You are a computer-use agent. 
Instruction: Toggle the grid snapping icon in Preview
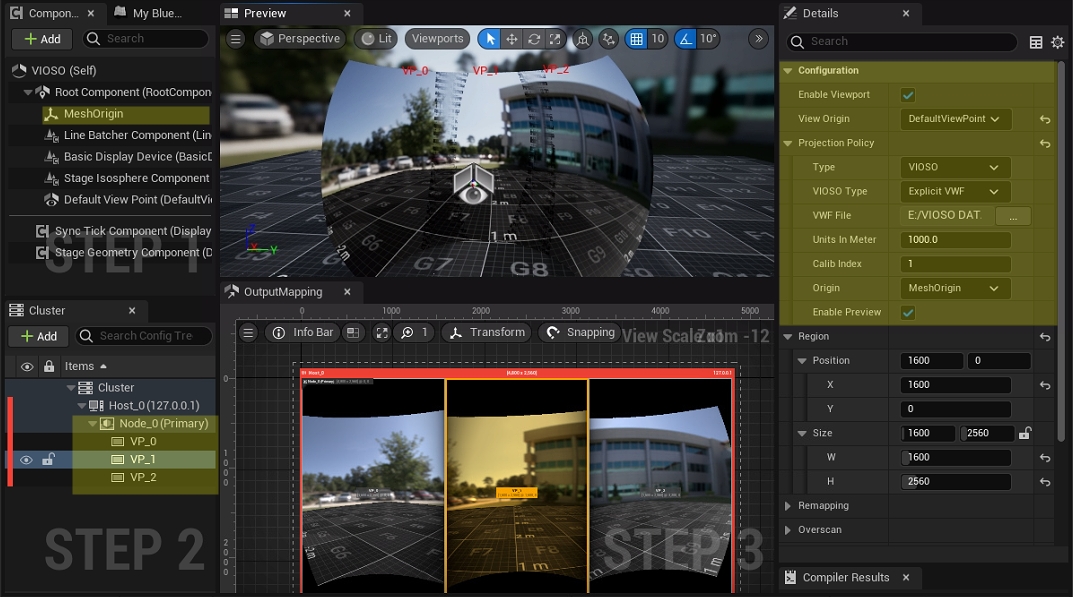click(x=637, y=38)
